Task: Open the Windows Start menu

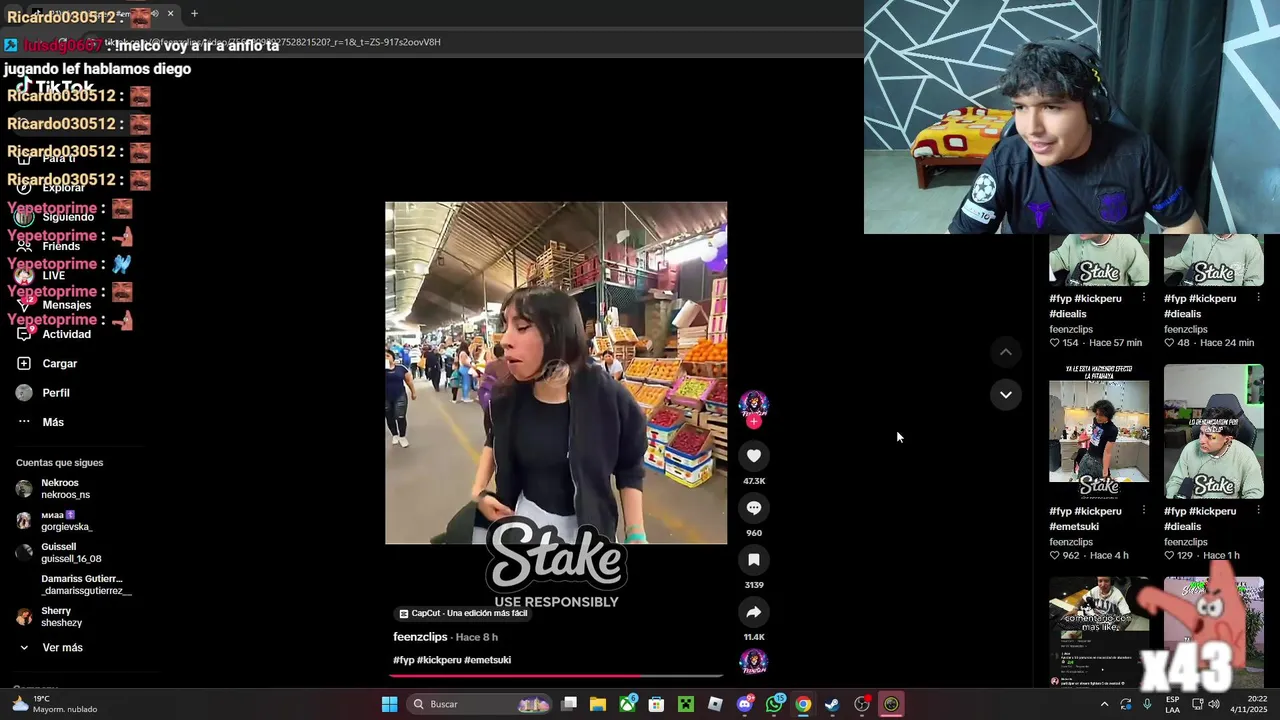Action: (x=389, y=704)
